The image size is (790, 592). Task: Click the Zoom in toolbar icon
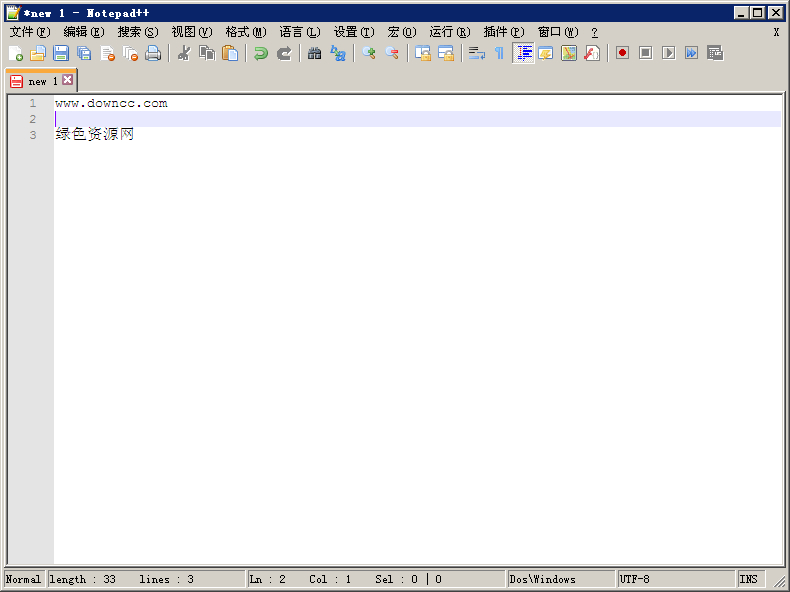pos(369,53)
